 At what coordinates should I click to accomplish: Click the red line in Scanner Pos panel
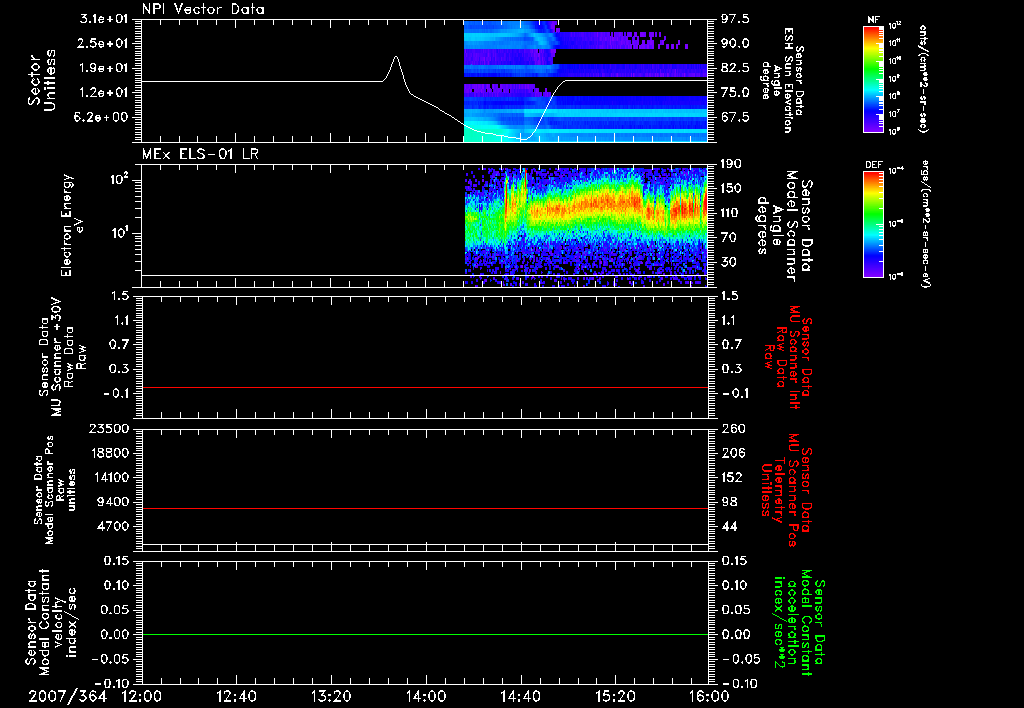tap(425, 508)
